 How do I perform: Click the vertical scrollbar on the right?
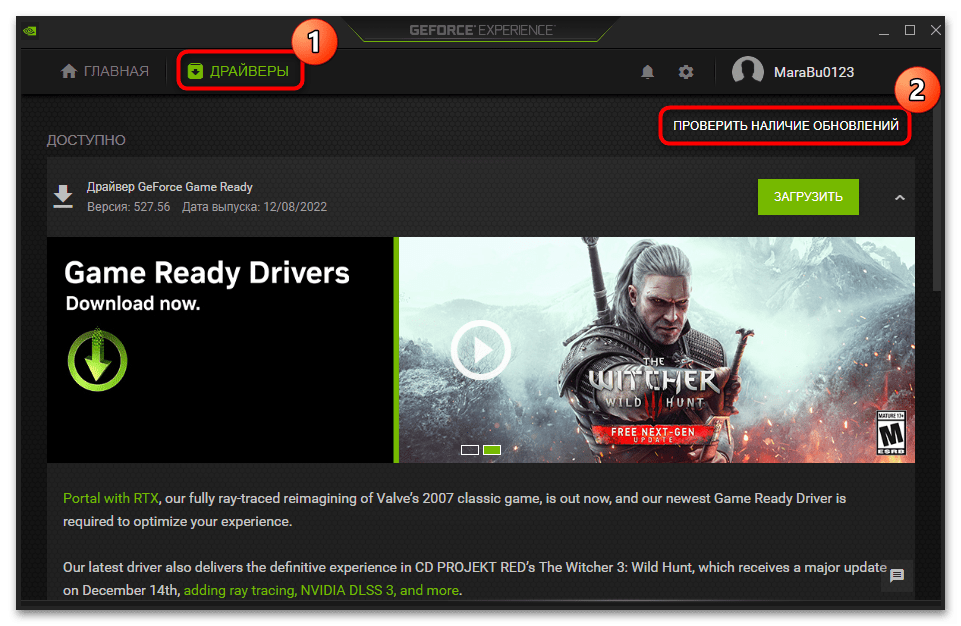tap(937, 200)
